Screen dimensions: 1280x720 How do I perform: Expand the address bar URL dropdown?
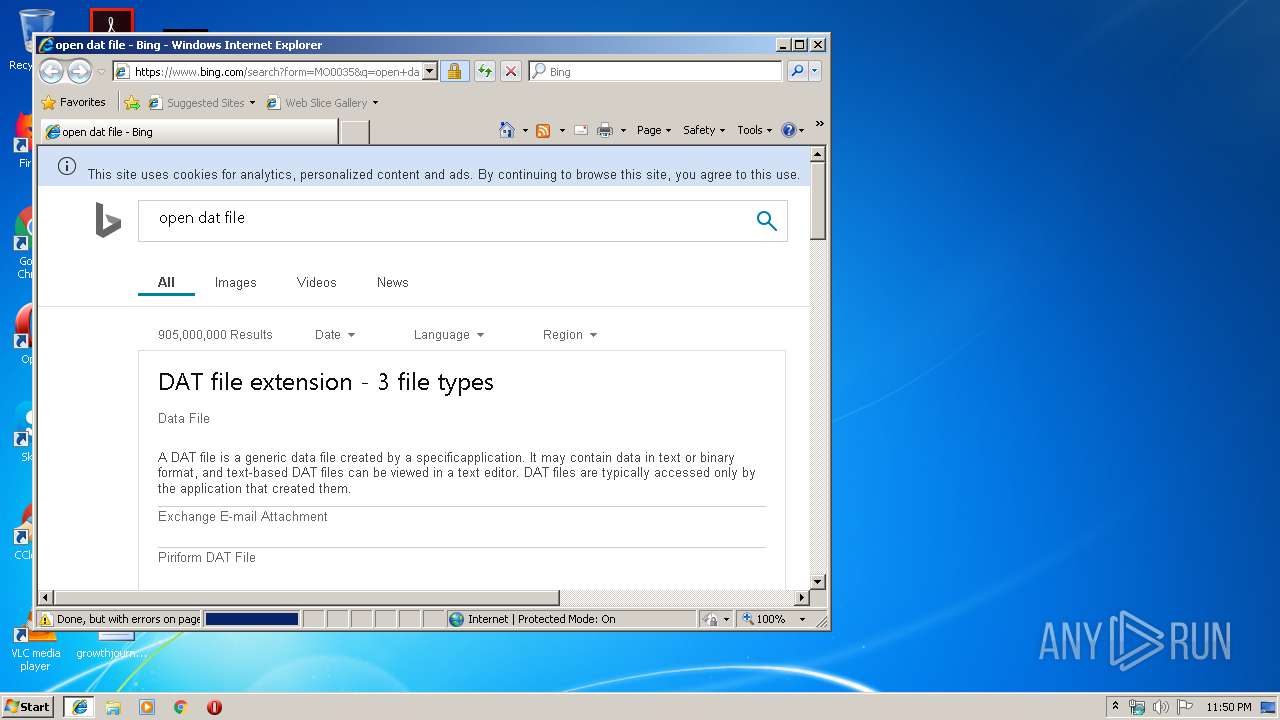(x=430, y=71)
